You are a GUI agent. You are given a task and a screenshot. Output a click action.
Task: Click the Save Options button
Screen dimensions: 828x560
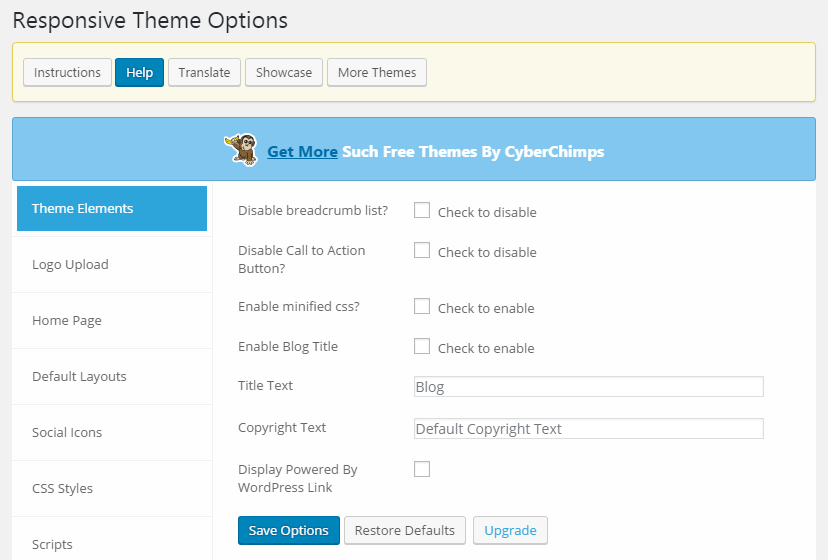click(x=289, y=530)
